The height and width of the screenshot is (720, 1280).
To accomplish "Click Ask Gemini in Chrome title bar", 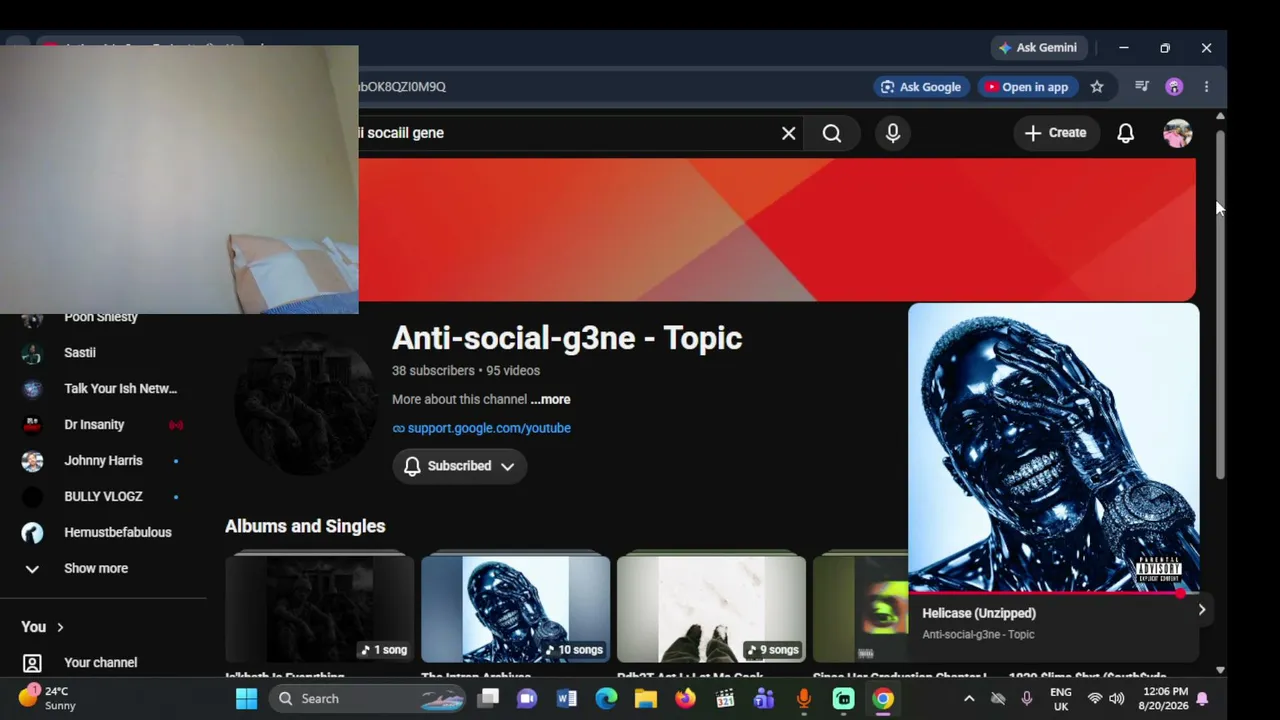I will (1037, 48).
